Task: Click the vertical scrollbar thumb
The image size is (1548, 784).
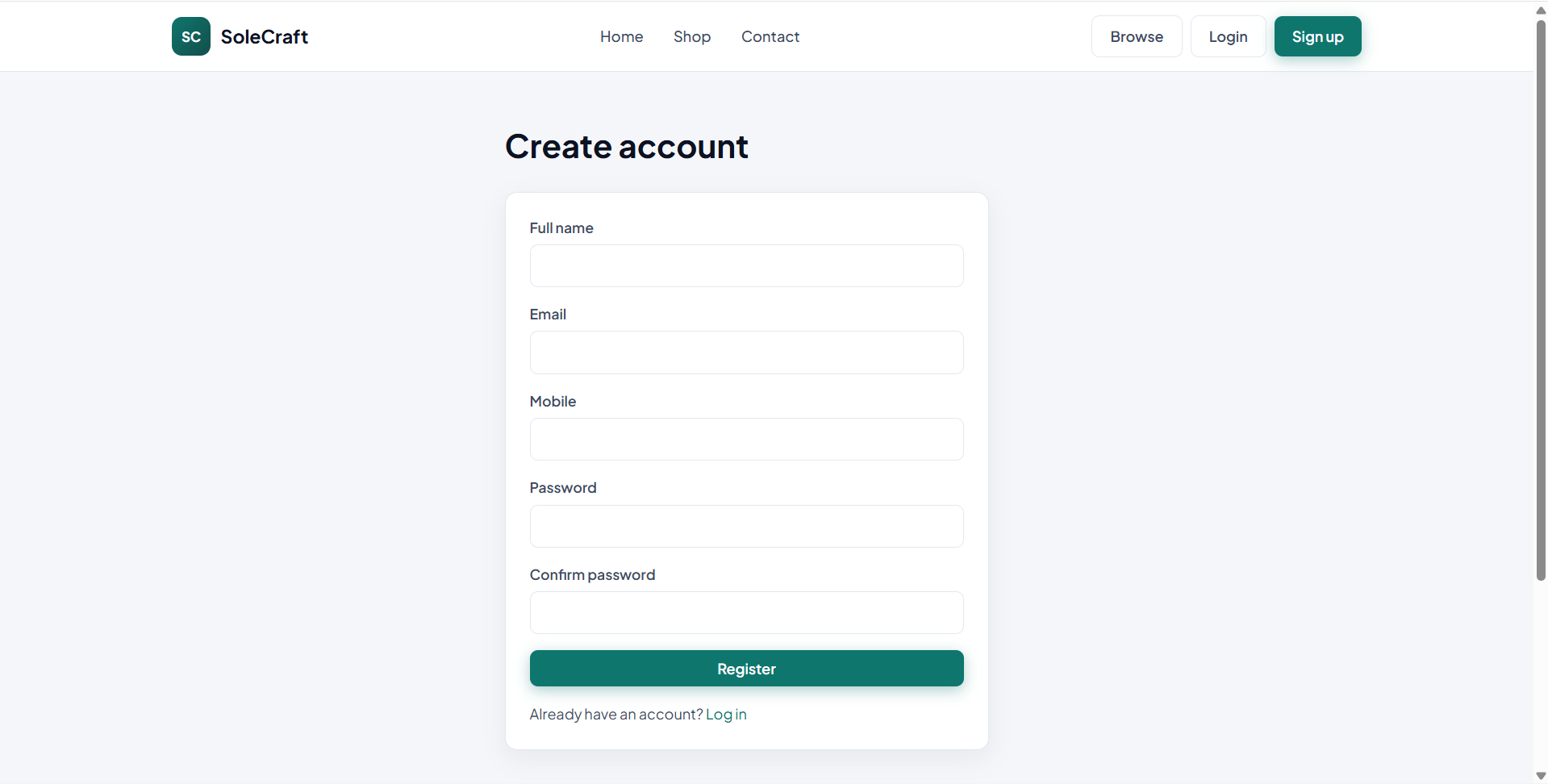Action: point(1541,299)
